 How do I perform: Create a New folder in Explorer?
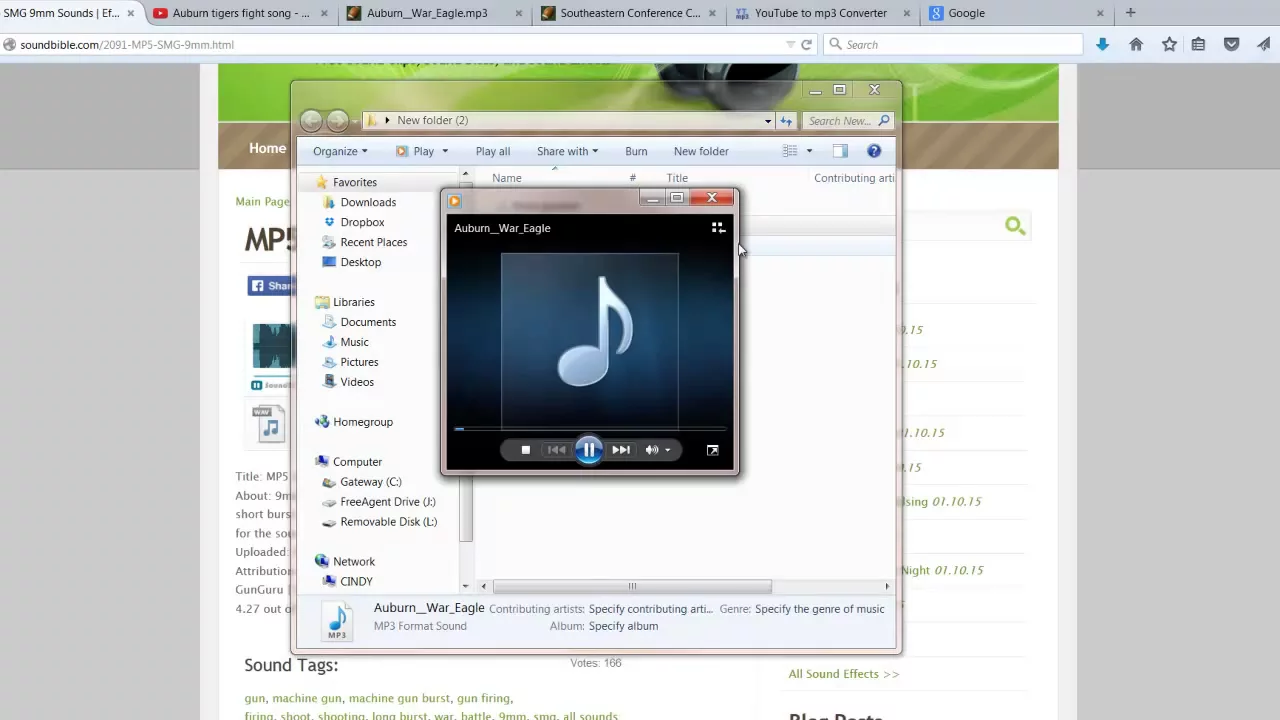coord(701,151)
